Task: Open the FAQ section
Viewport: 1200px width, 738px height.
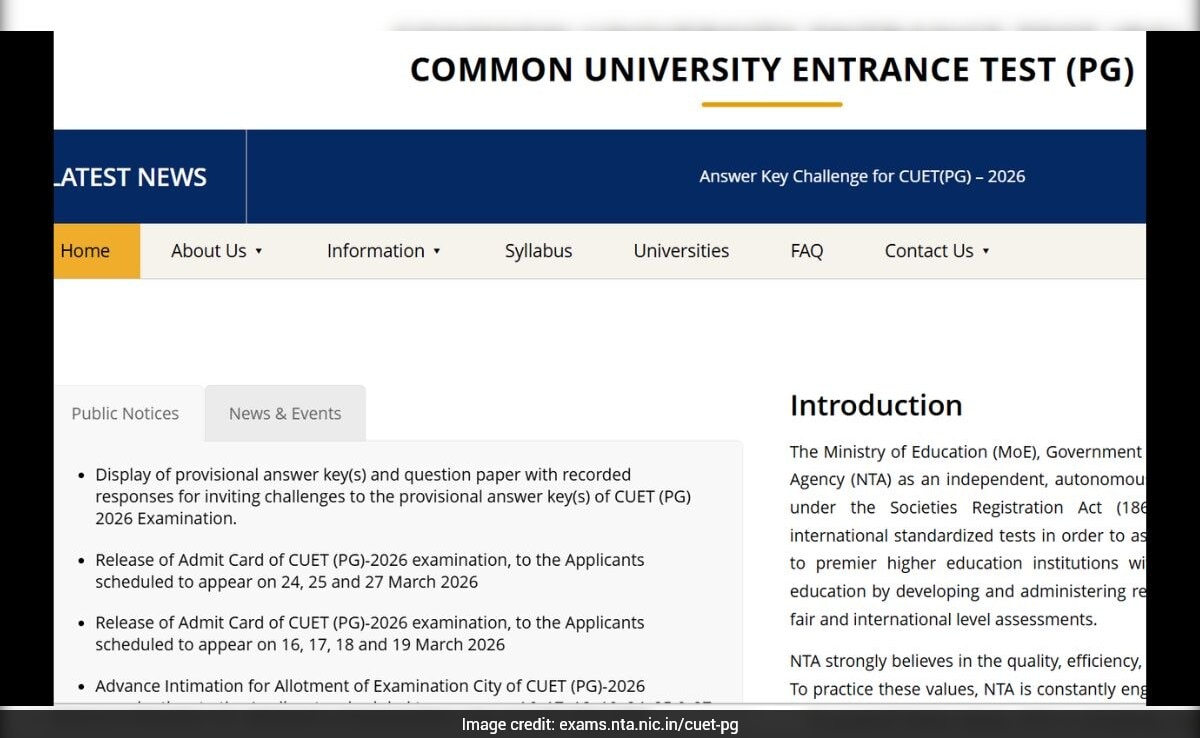Action: click(x=806, y=251)
